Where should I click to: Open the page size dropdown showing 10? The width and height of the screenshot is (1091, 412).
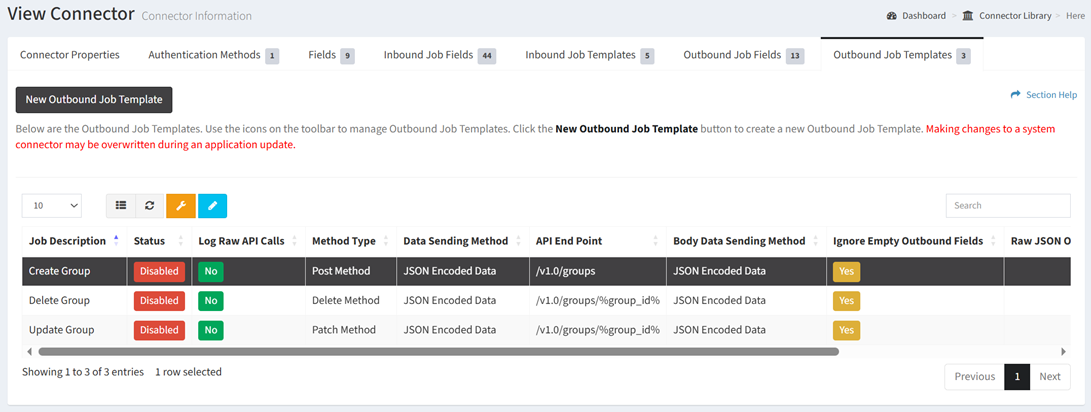(x=52, y=206)
